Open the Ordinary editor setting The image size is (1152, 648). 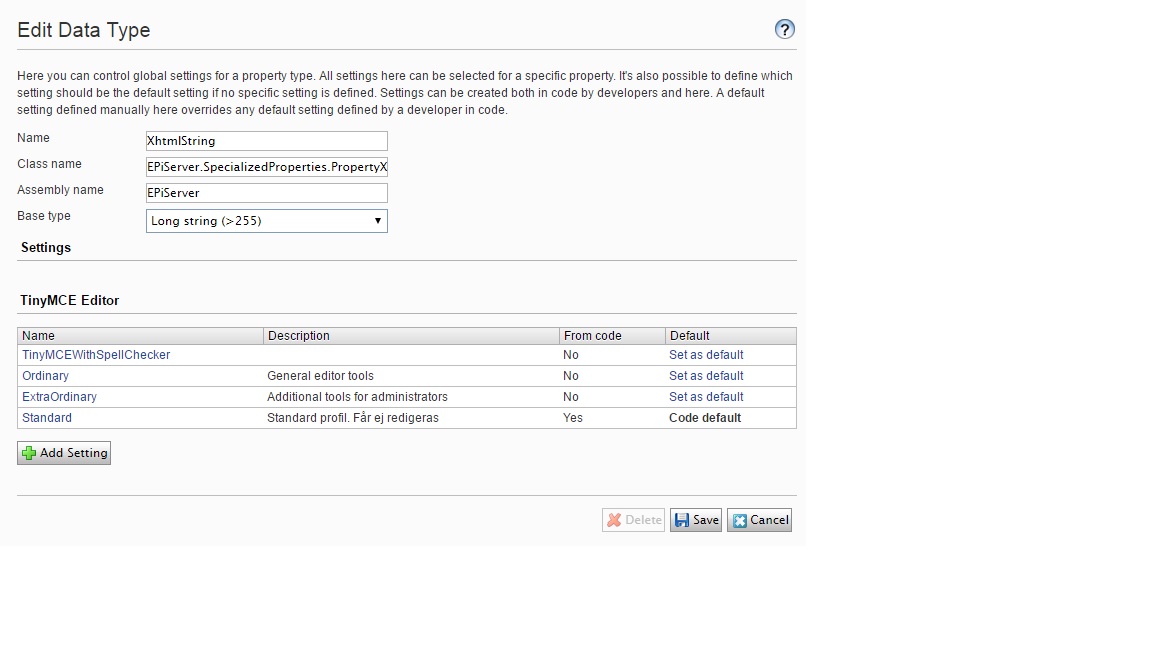[45, 375]
